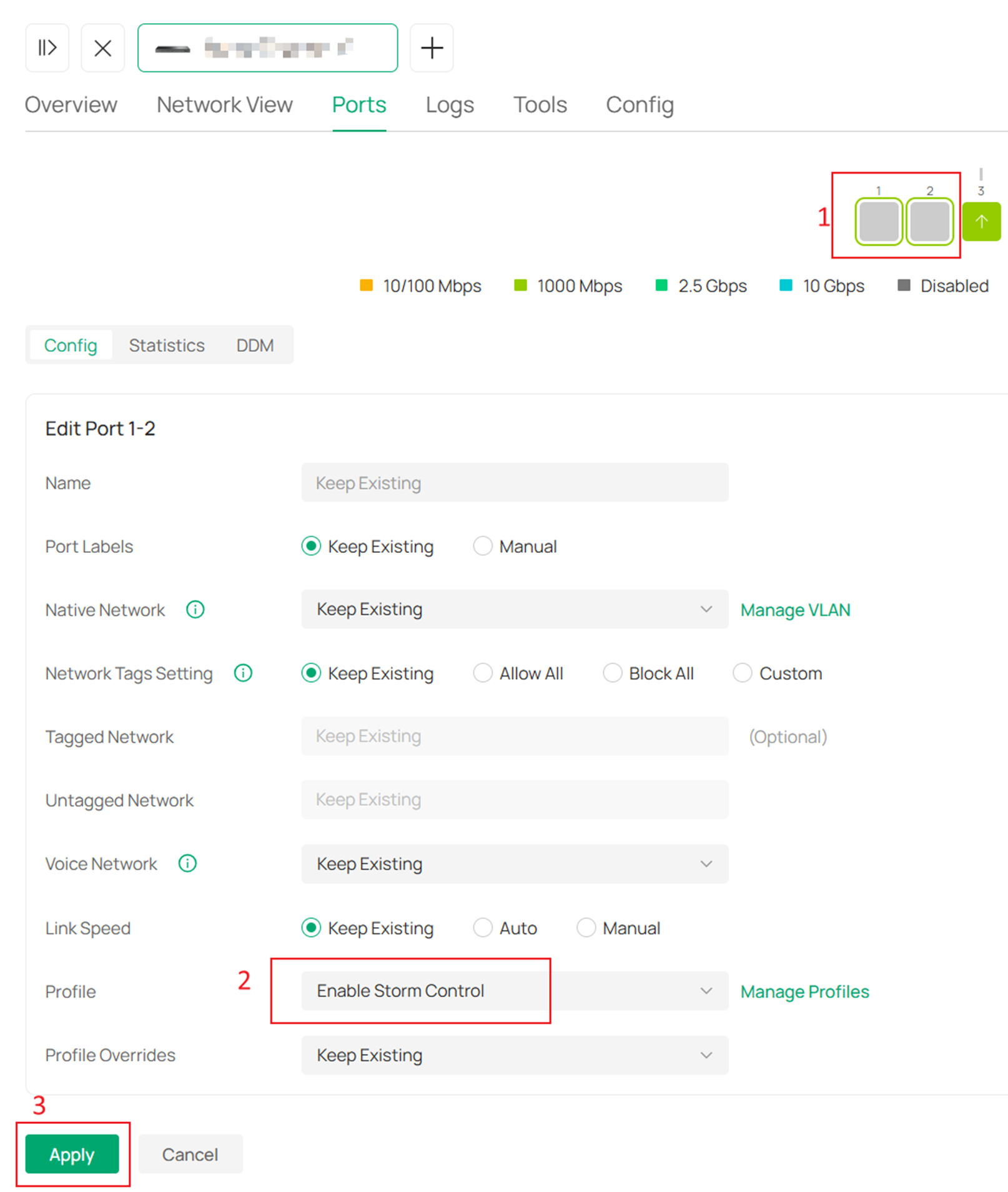Viewport: 1008px width, 1192px height.
Task: Collapse the side panel
Action: click(x=47, y=47)
